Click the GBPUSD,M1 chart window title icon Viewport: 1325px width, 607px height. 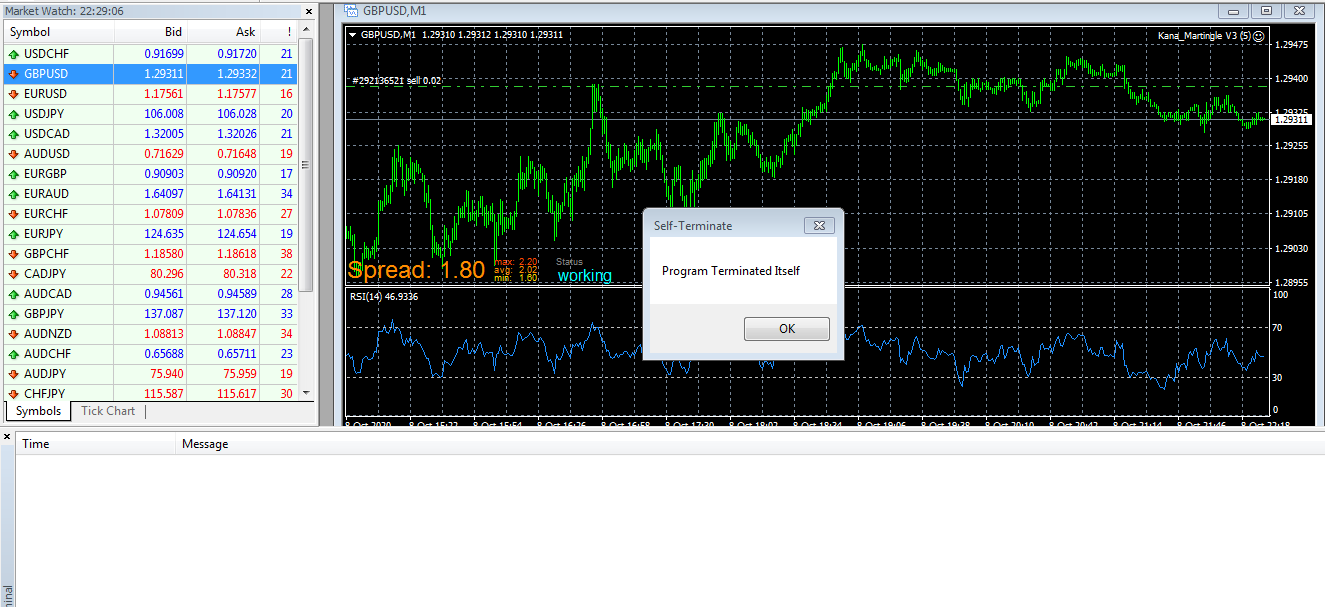351,10
